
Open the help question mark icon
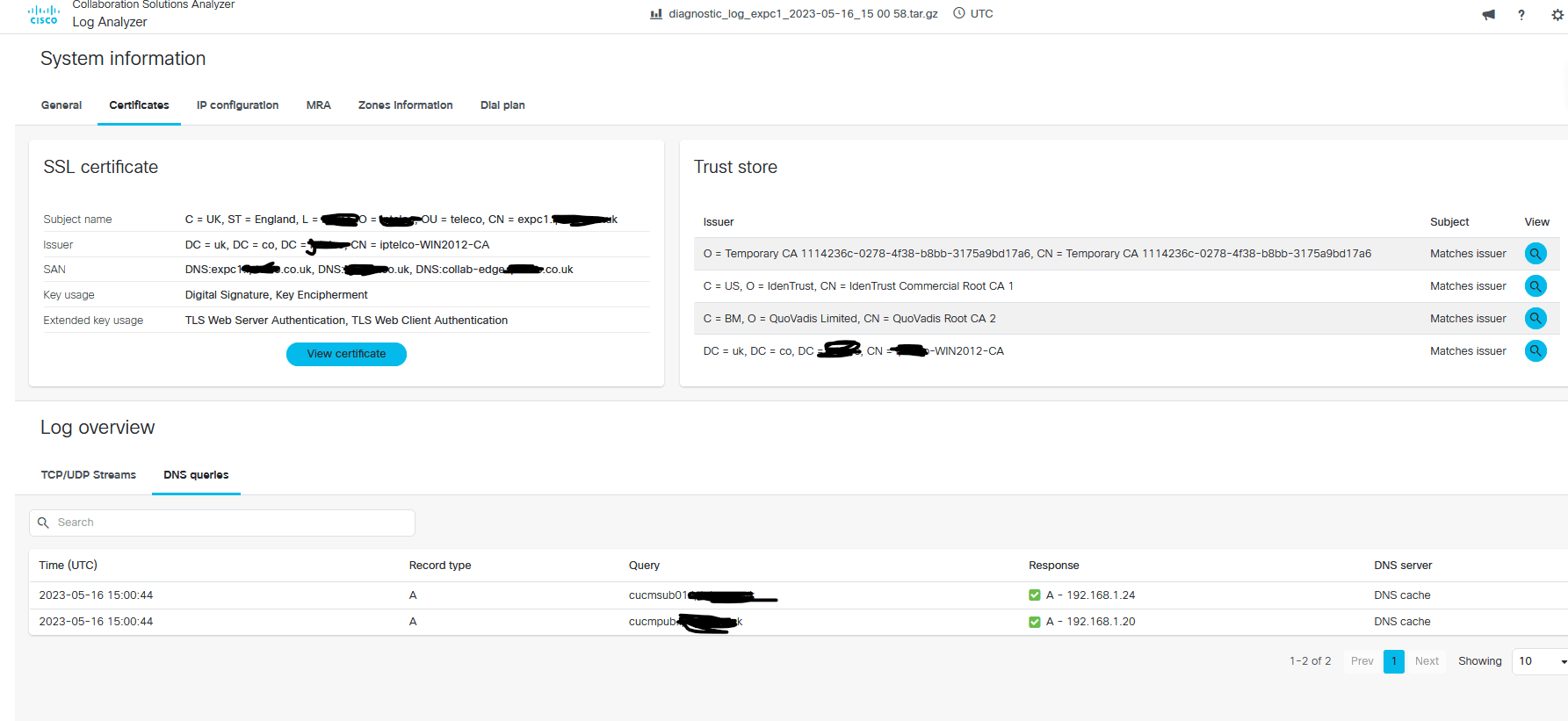click(1521, 14)
